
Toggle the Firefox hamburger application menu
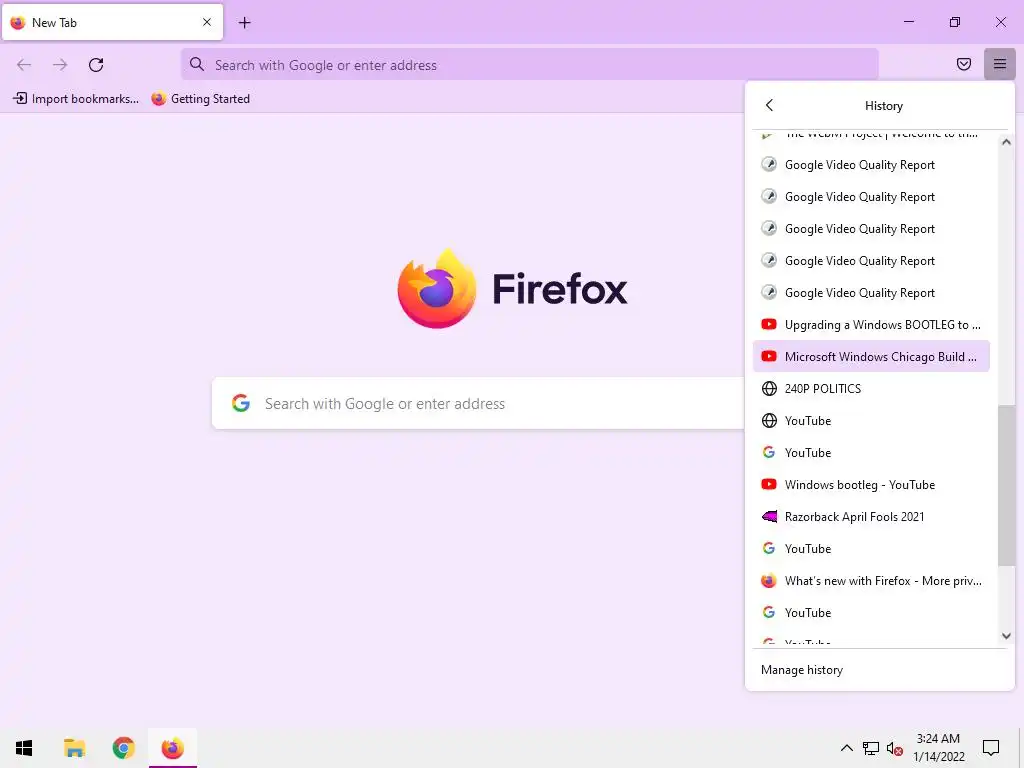coord(1000,64)
